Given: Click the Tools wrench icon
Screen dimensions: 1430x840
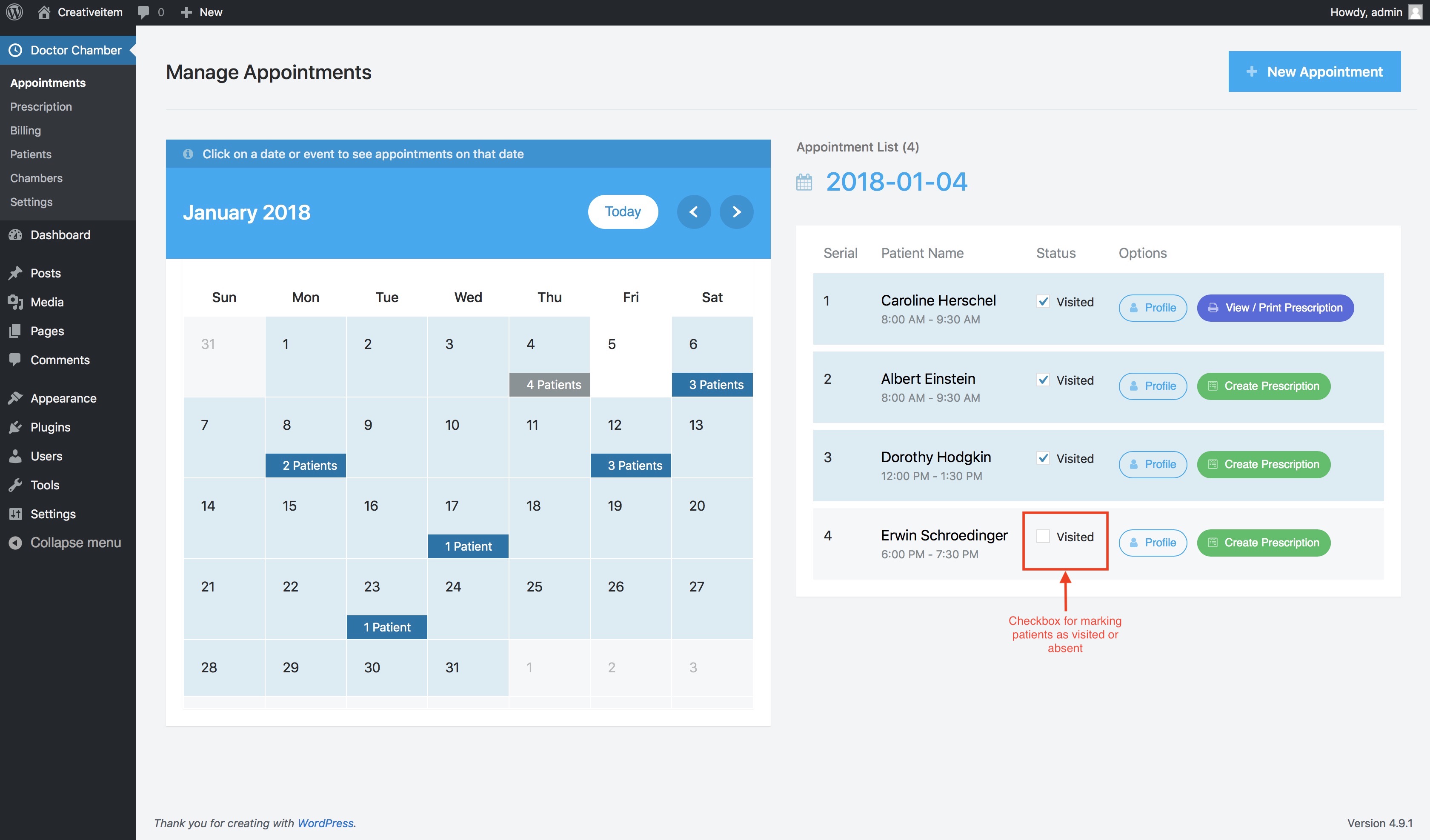Looking at the screenshot, I should [x=15, y=485].
